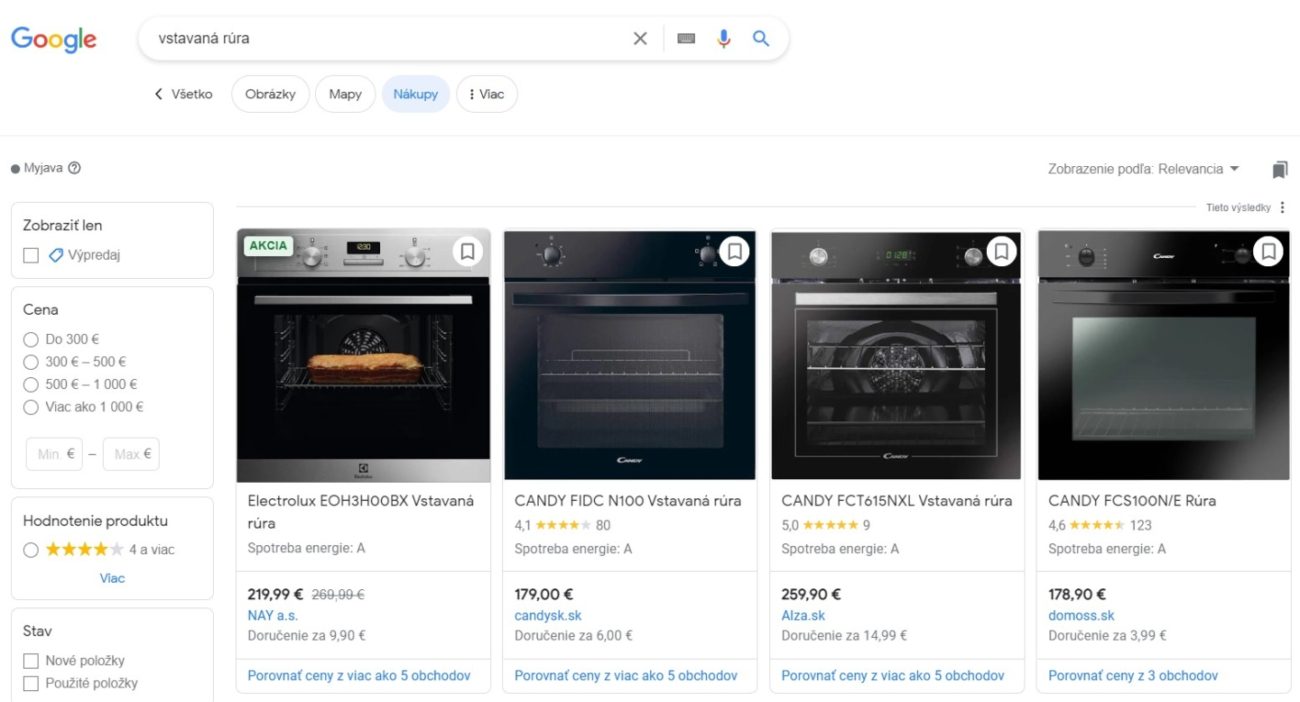Compare CANDY FIDC N100 prices link
The height and width of the screenshot is (702, 1300).
pyautogui.click(x=626, y=675)
